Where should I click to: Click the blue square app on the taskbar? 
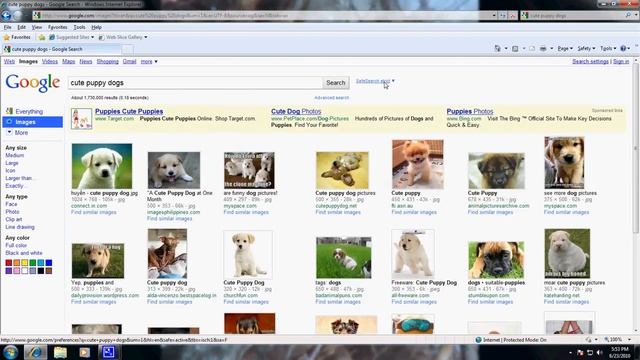coord(108,352)
